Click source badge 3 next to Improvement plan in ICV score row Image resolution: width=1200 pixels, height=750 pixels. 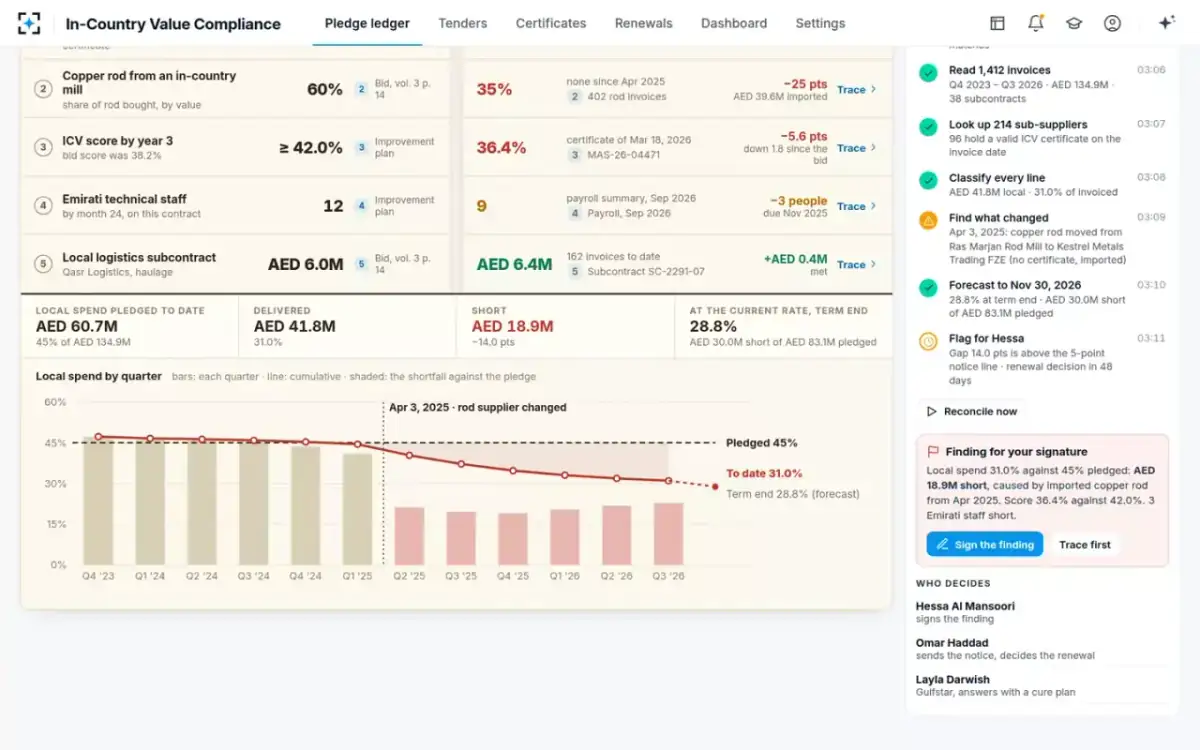[362, 147]
